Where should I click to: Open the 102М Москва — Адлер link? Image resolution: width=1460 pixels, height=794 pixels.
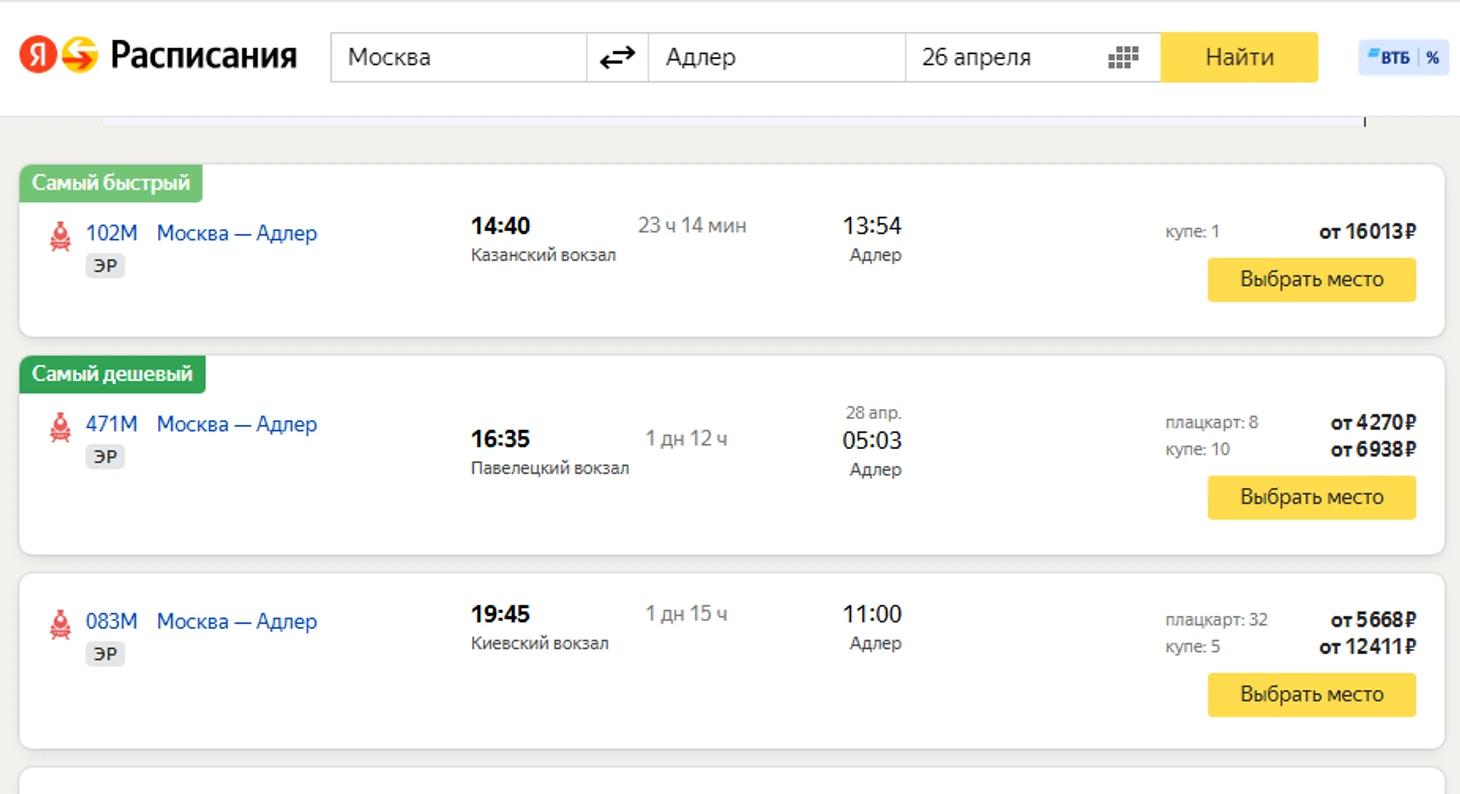[201, 233]
